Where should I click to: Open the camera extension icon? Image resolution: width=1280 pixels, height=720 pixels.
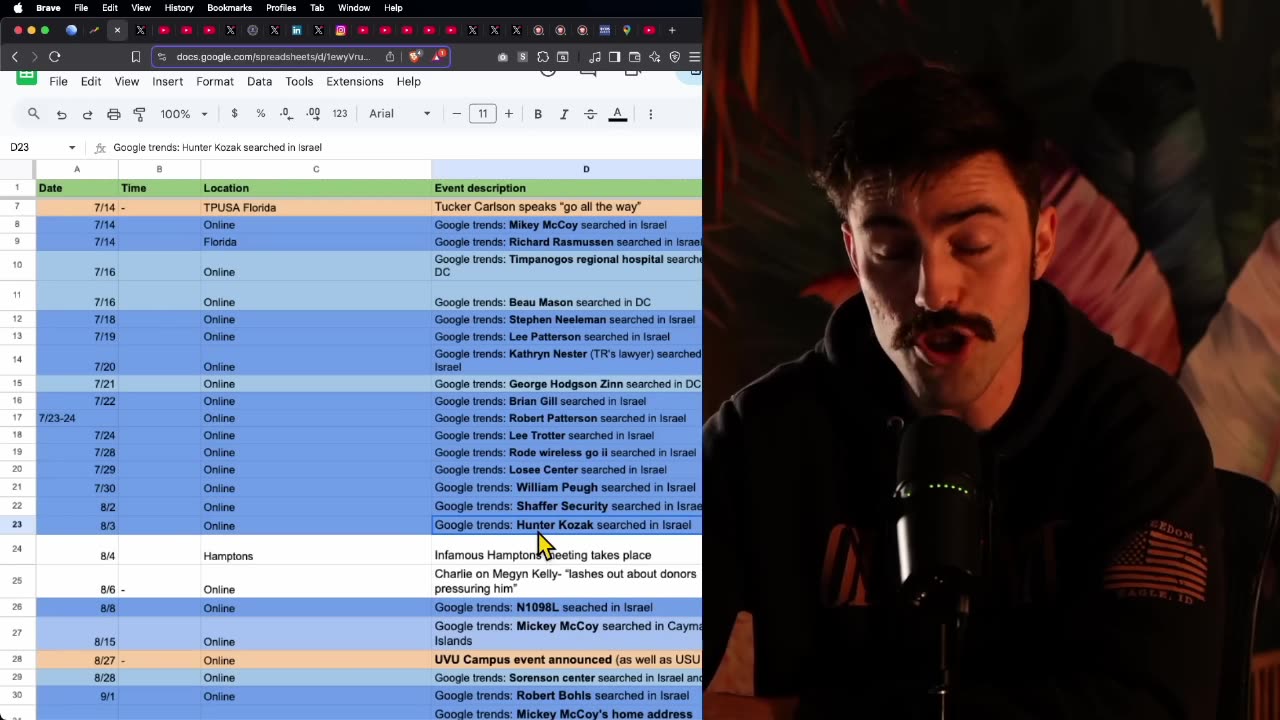coord(502,57)
